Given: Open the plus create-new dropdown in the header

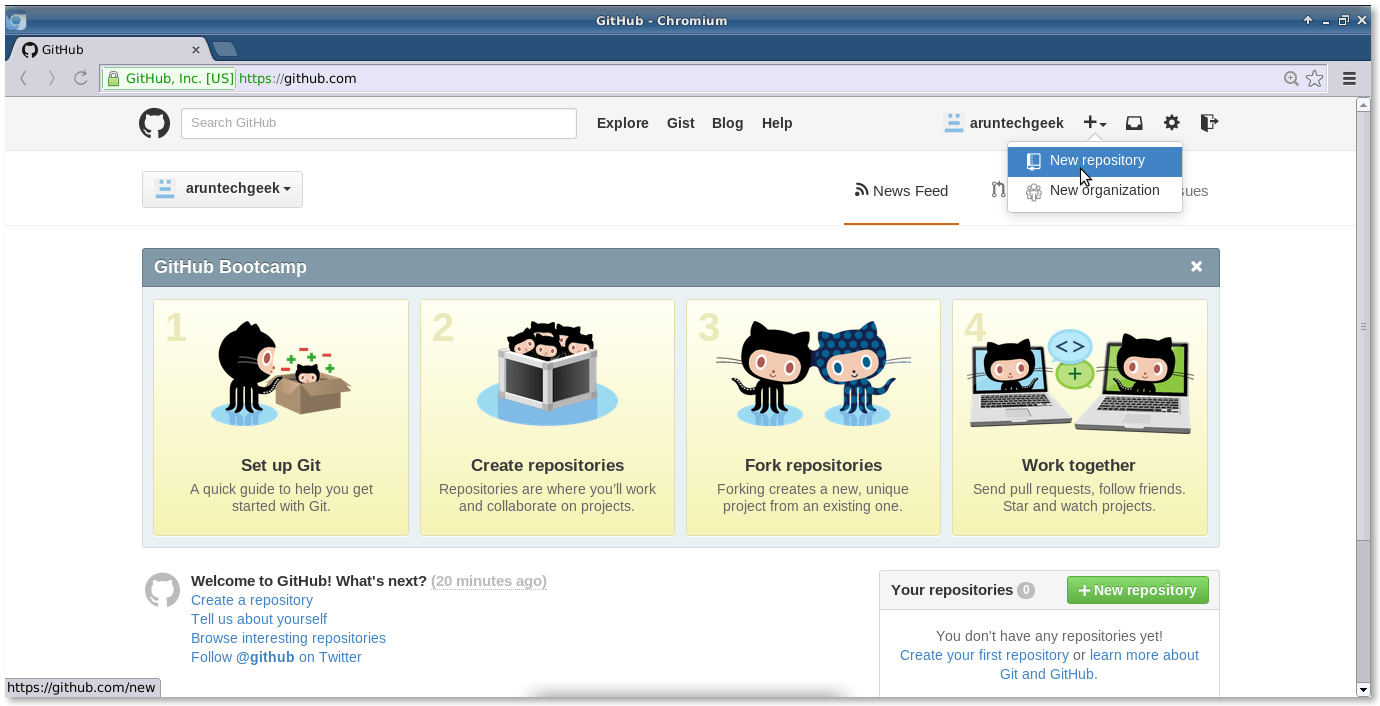Looking at the screenshot, I should point(1094,122).
